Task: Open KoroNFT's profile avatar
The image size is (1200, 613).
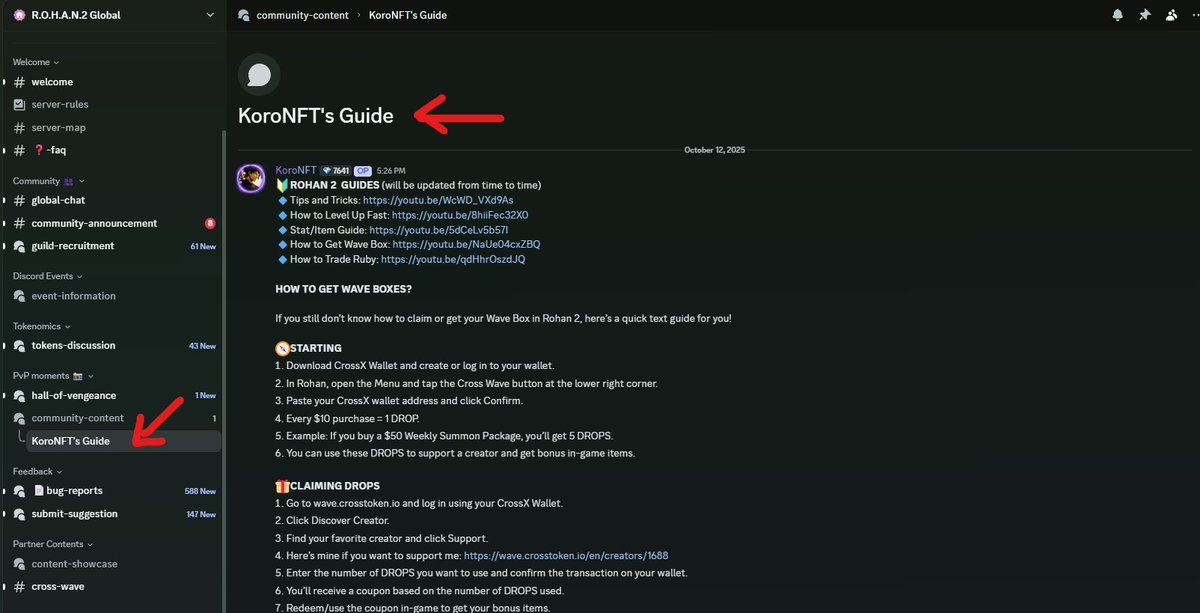Action: coord(250,179)
